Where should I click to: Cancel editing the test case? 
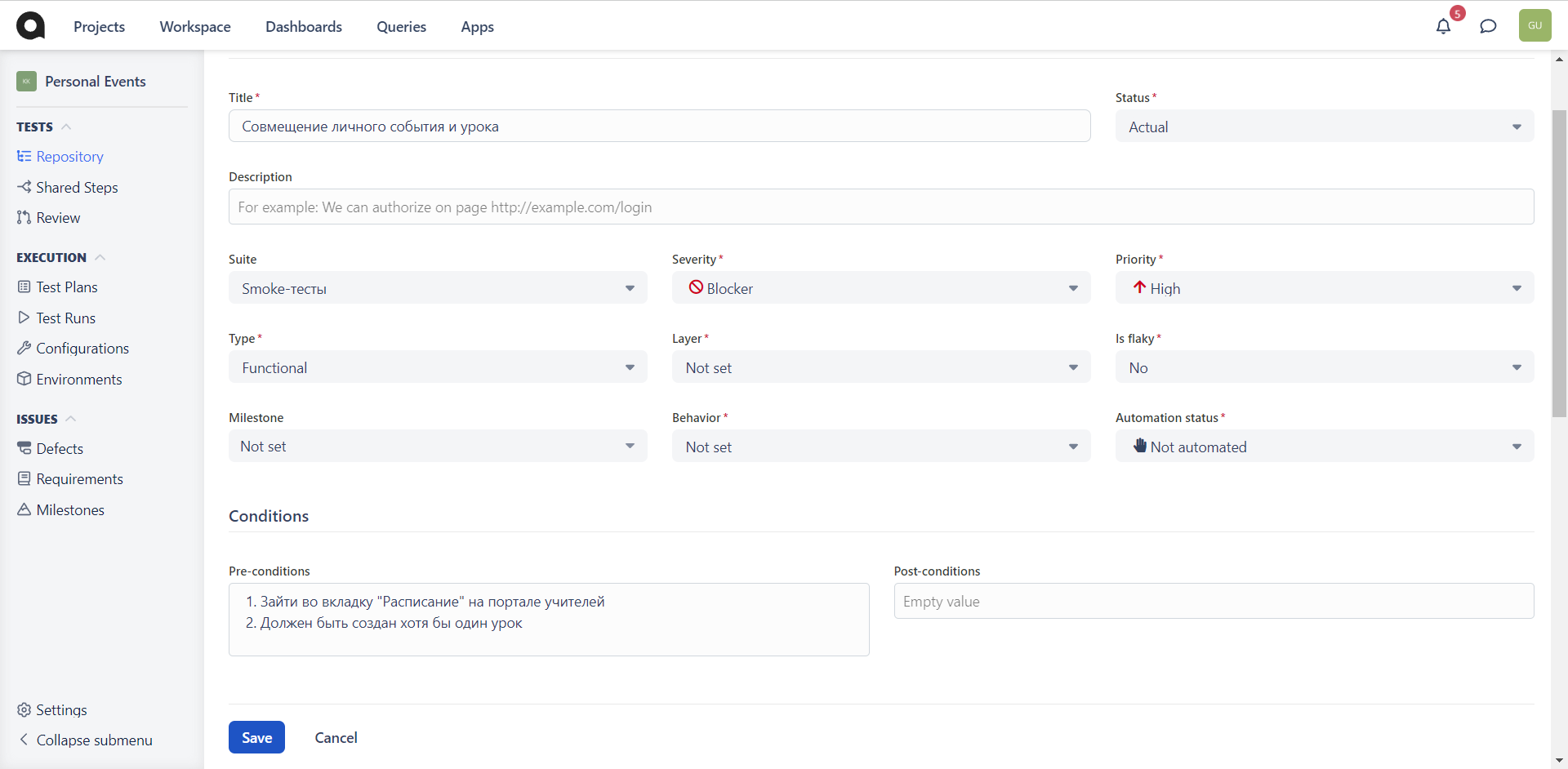336,737
